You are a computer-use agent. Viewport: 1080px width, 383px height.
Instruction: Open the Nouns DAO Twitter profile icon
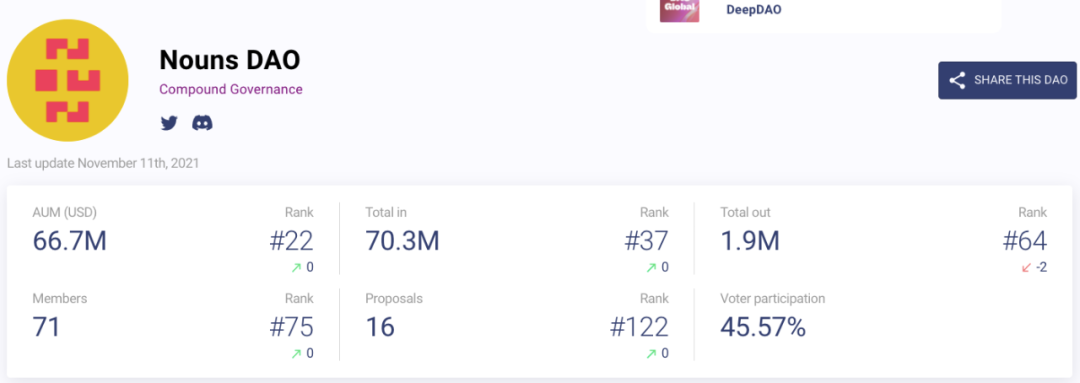[169, 123]
